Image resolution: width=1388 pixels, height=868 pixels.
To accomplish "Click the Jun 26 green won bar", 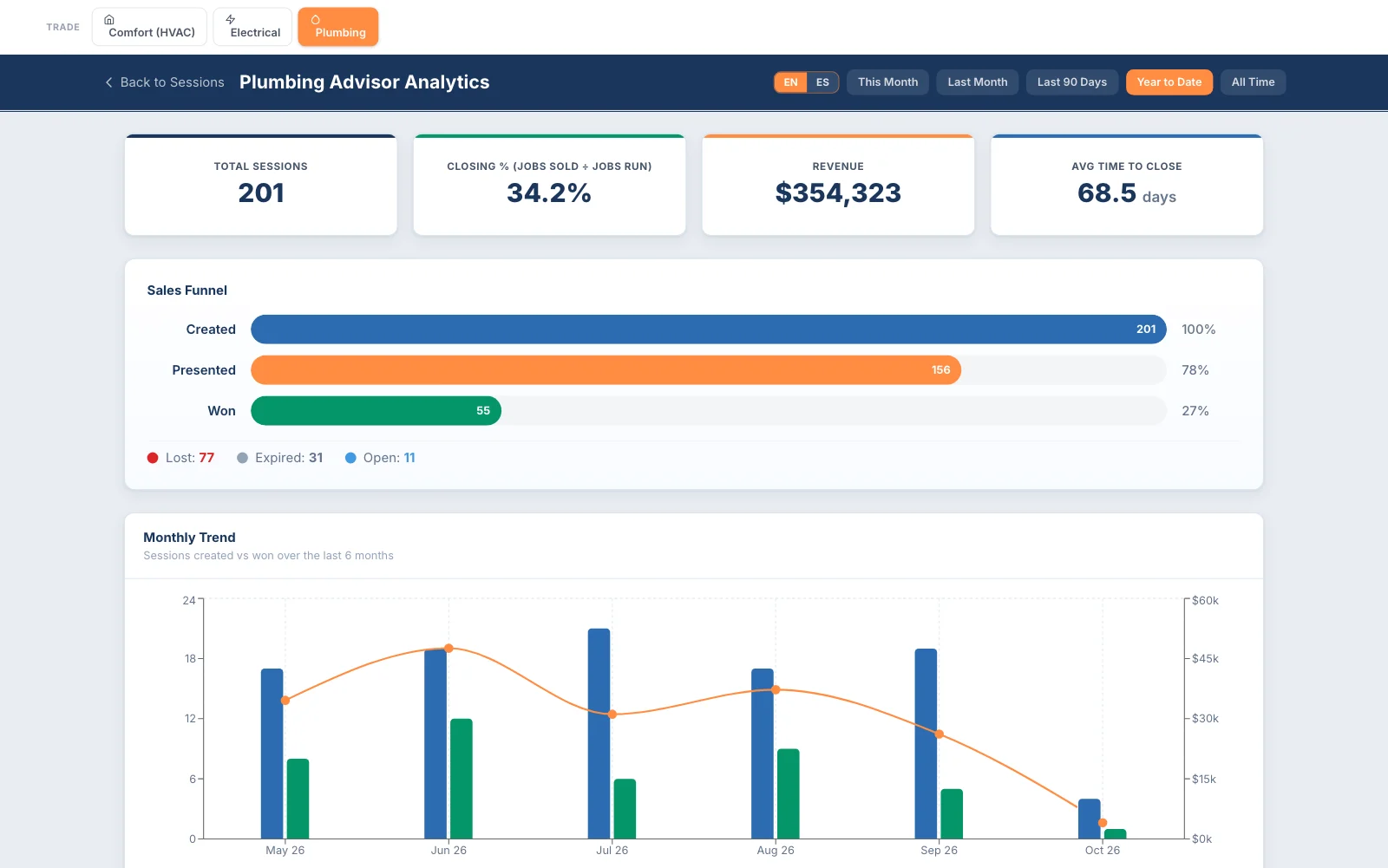I will click(x=462, y=779).
